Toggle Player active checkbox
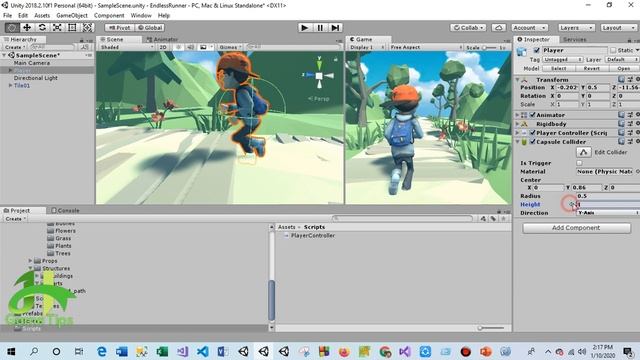This screenshot has width=640, height=360. (x=536, y=50)
